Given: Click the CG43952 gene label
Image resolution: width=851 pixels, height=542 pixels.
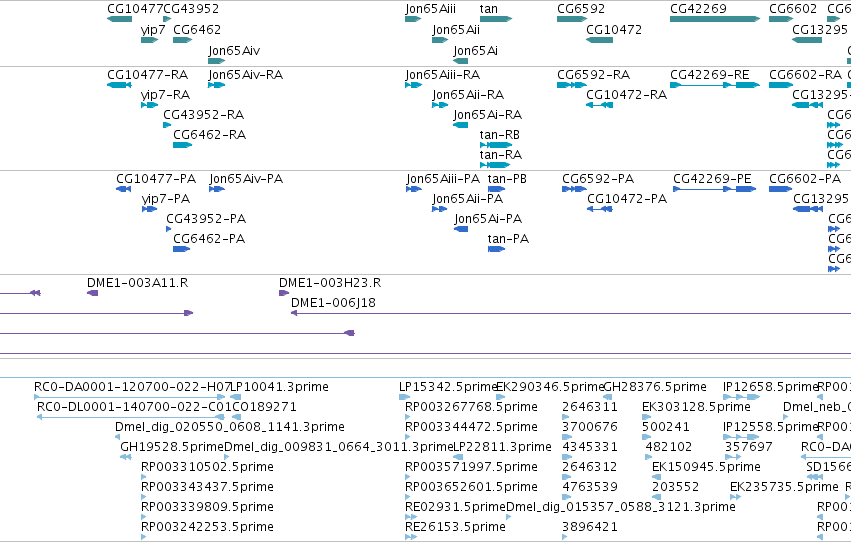Looking at the screenshot, I should pyautogui.click(x=191, y=9).
